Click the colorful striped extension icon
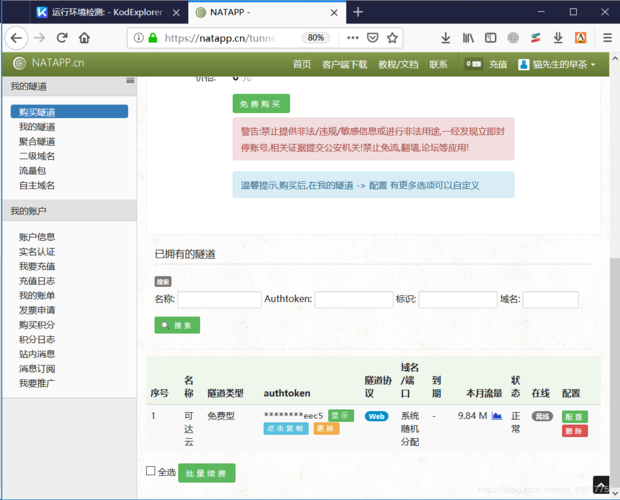 [535, 38]
